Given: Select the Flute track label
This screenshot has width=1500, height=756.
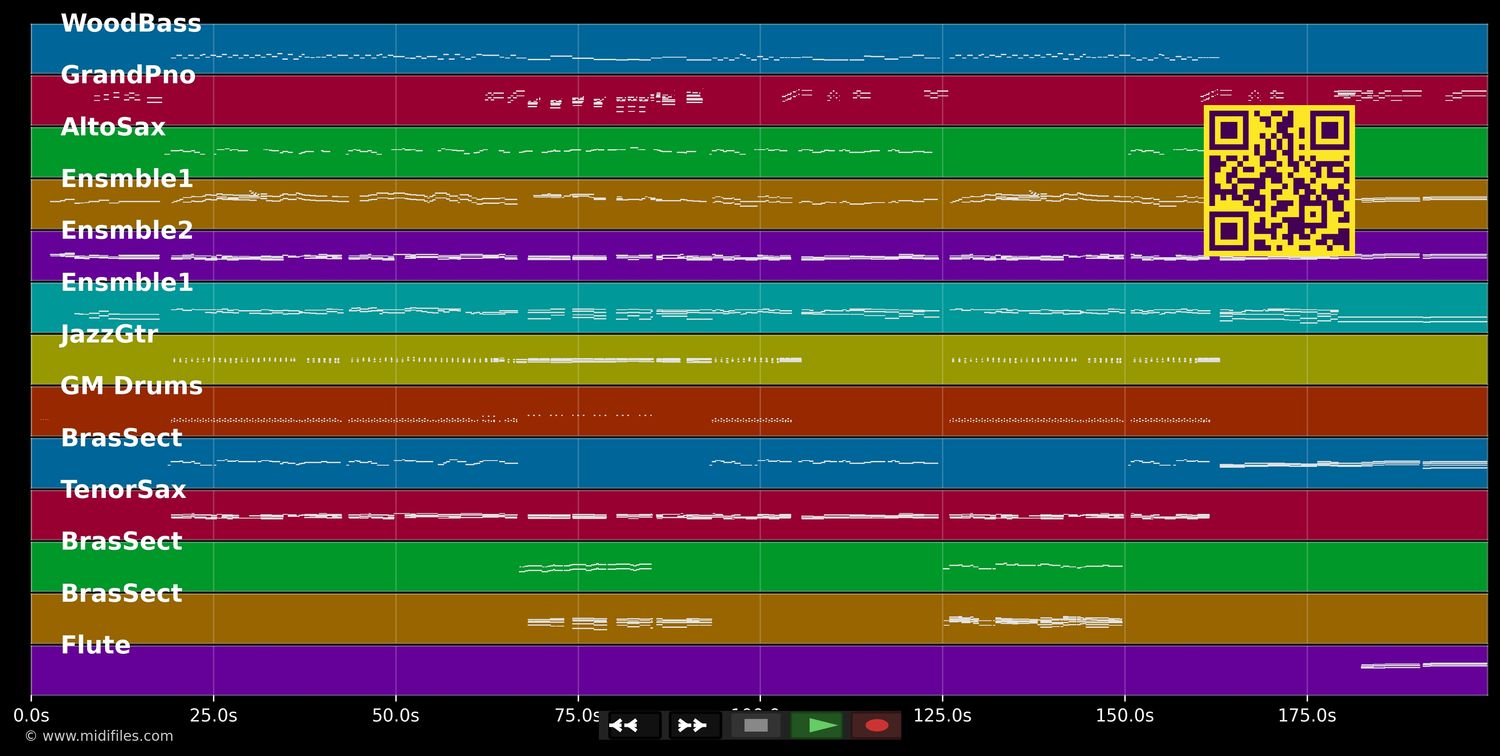Looking at the screenshot, I should [x=95, y=646].
